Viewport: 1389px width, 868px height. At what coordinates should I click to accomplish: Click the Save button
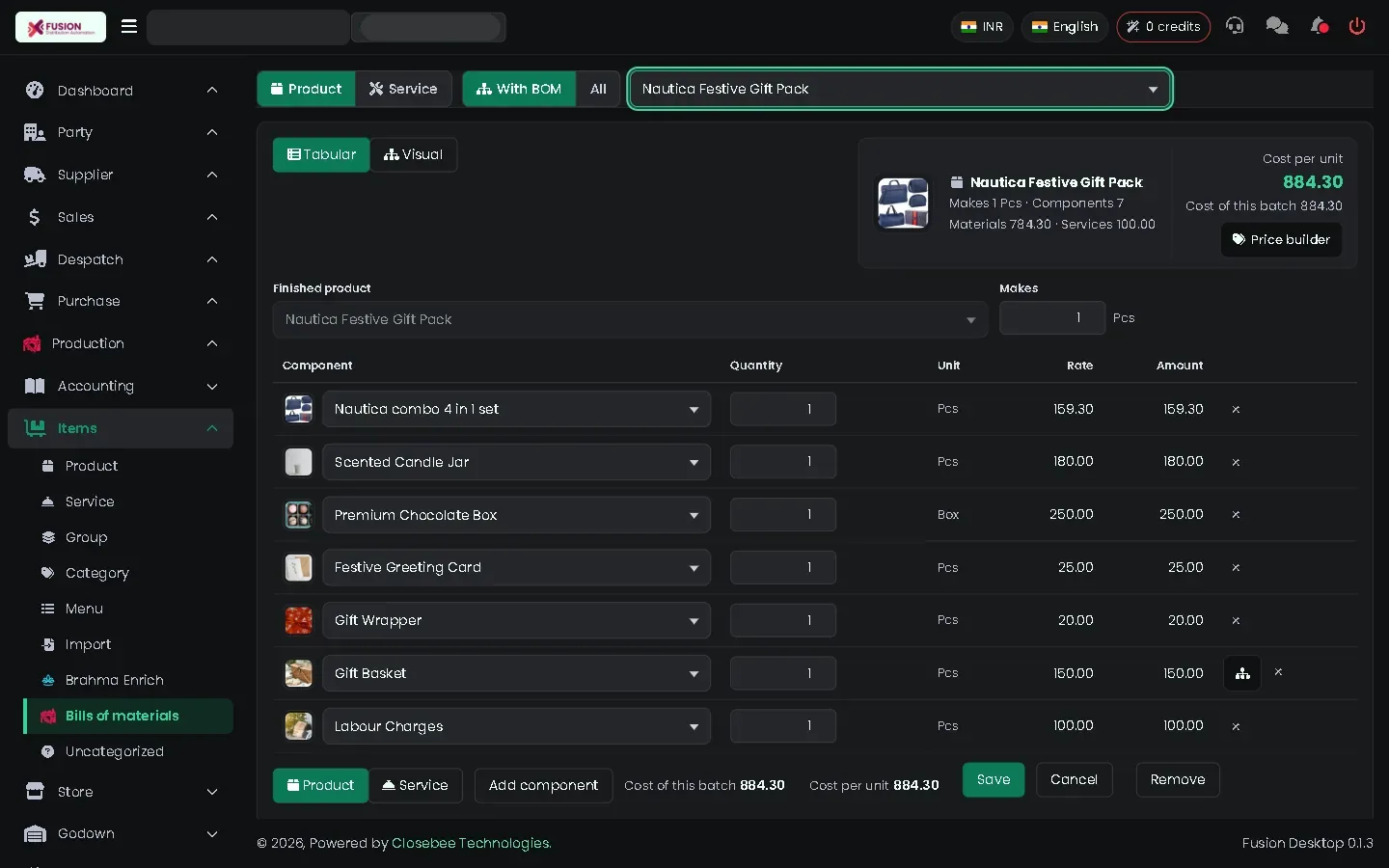(994, 779)
